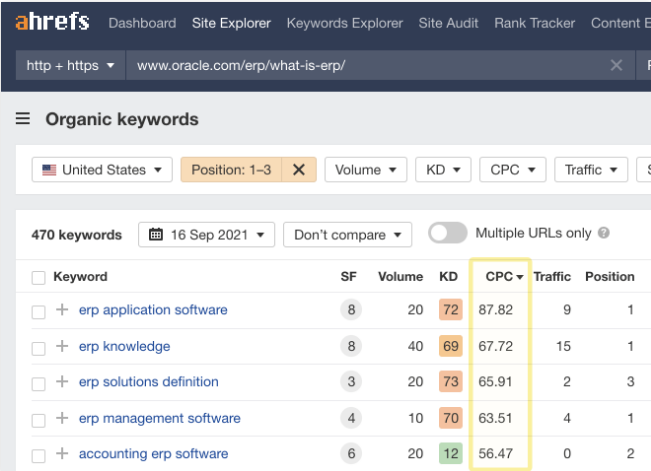This screenshot has height=471, width=651.
Task: Click the Ahrefs logo
Action: click(x=52, y=22)
